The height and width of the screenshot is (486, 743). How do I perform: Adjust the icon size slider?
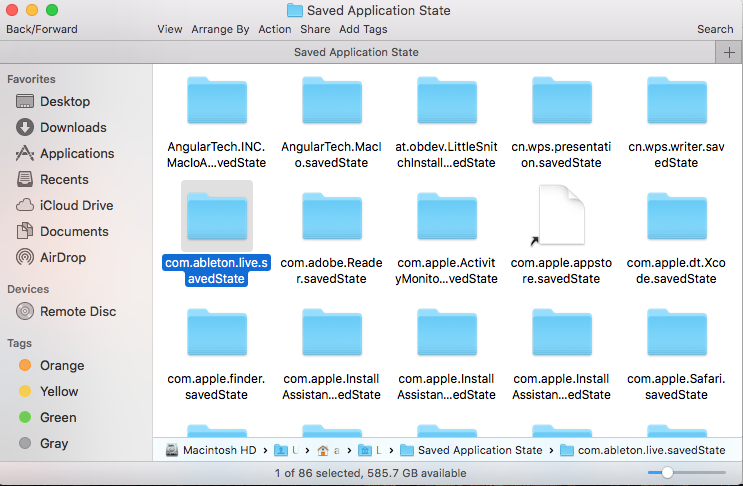coord(667,471)
